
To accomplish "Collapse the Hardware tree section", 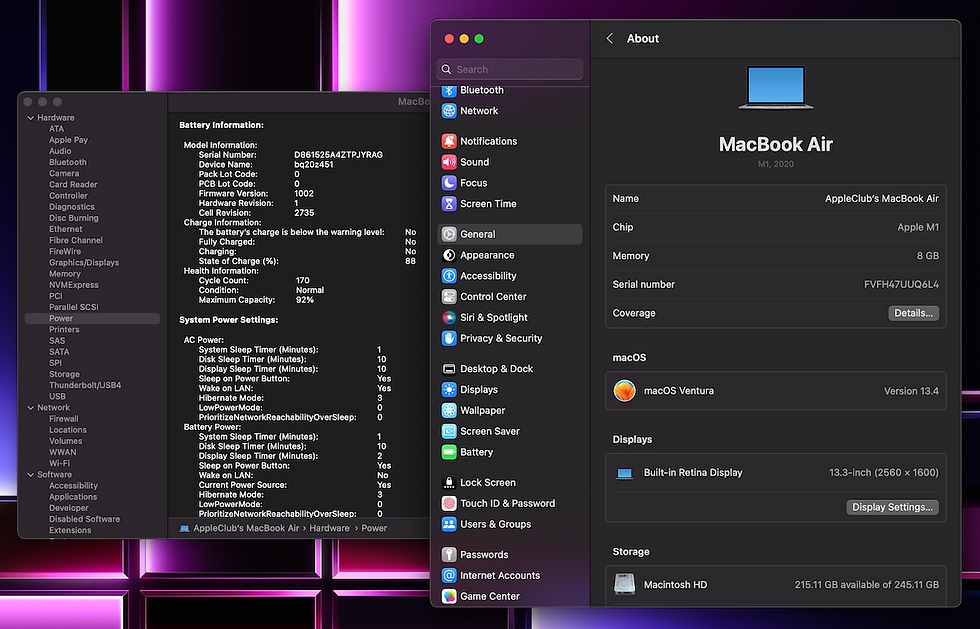I will coord(31,118).
